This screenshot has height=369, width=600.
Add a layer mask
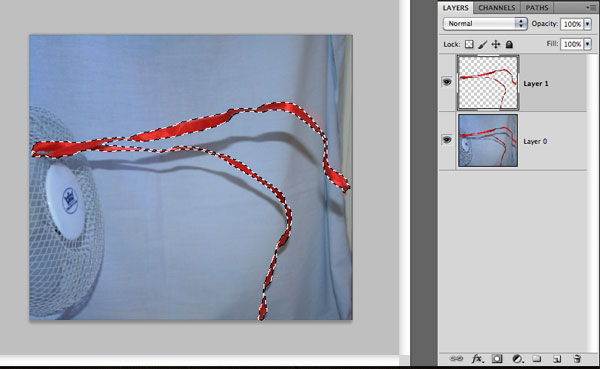pos(497,359)
